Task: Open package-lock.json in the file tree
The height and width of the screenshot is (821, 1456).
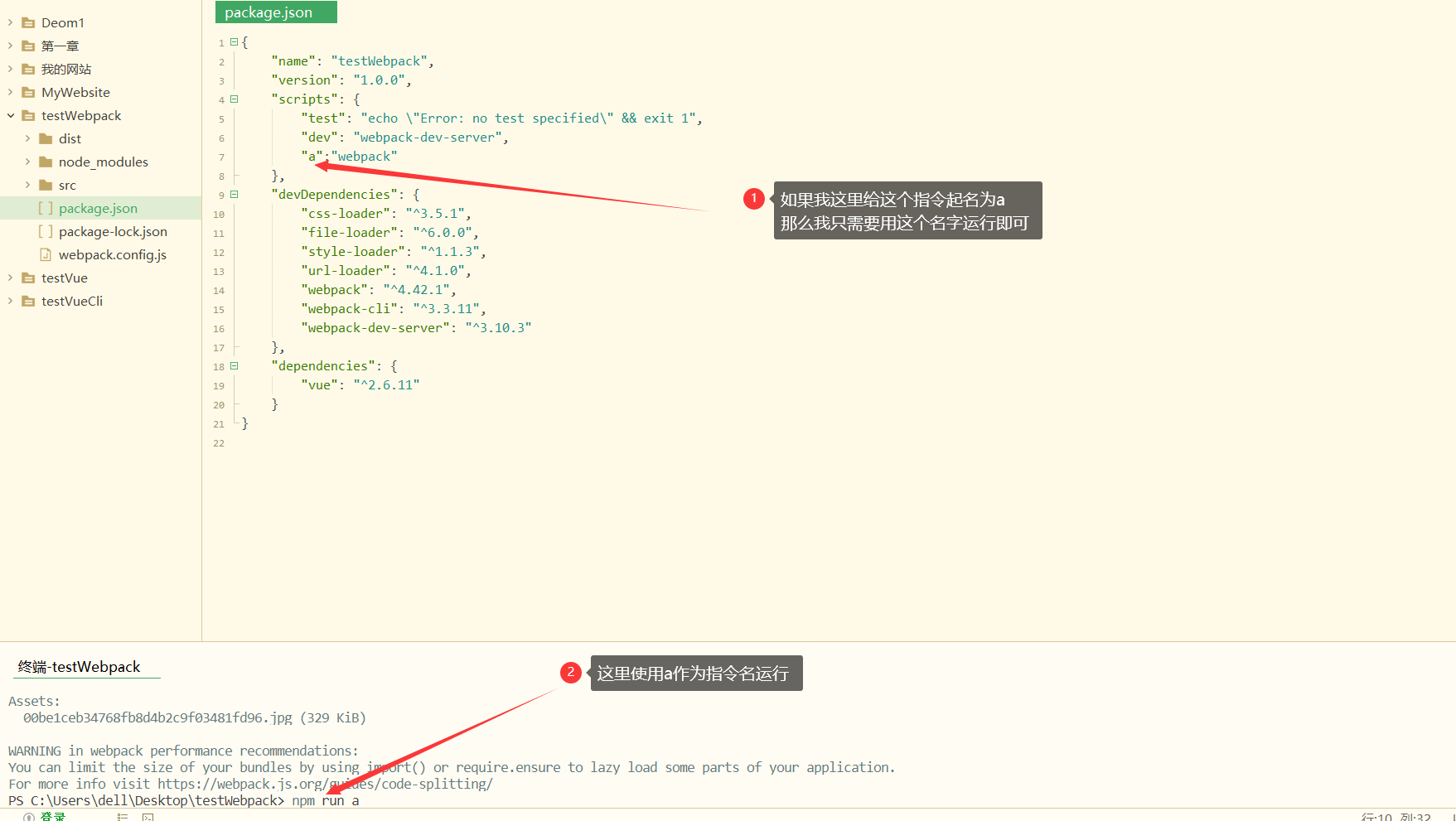Action: tap(113, 232)
